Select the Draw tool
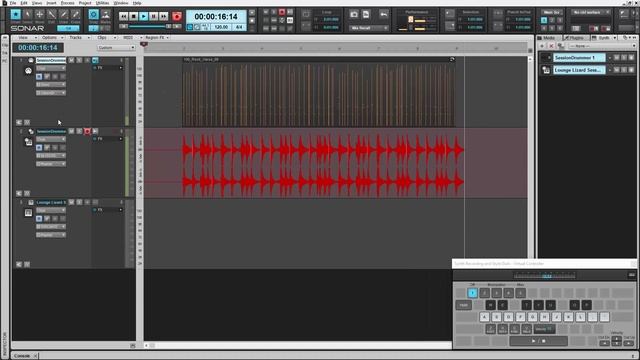The width and height of the screenshot is (640, 360). pyautogui.click(x=63, y=15)
